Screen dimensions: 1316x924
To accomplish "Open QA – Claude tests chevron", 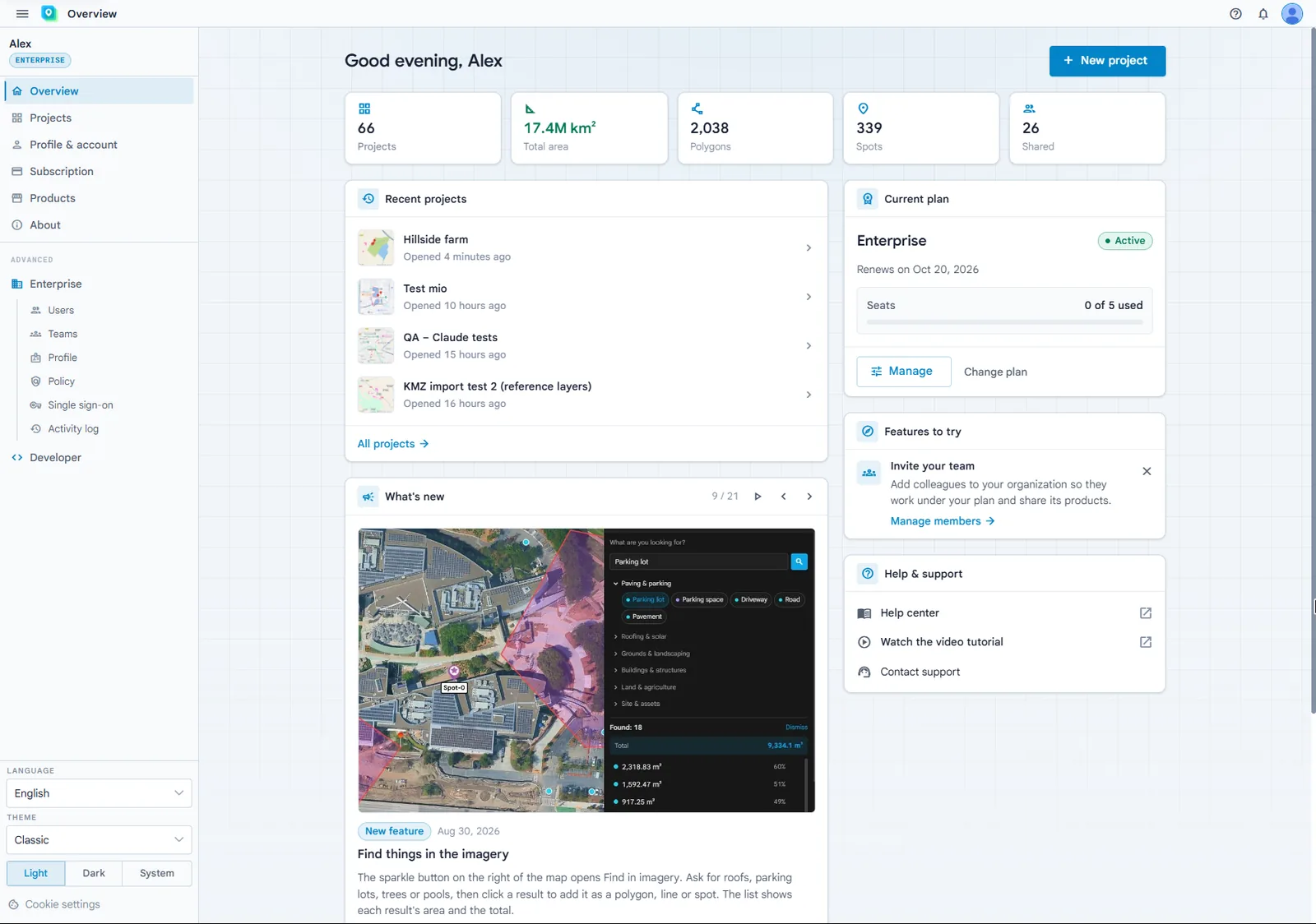I will [x=809, y=346].
